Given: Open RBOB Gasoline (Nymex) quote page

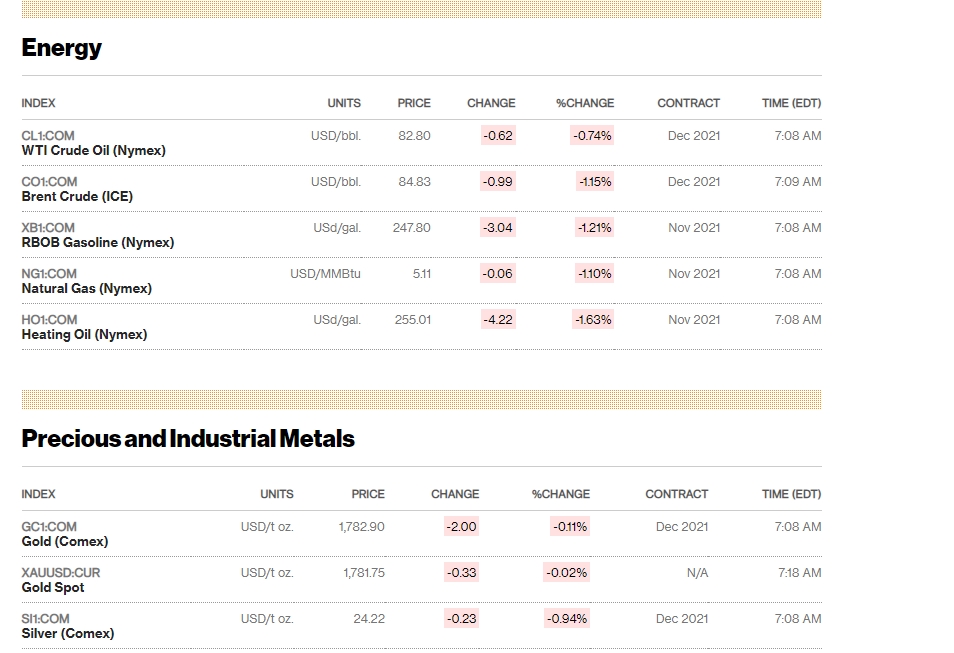Looking at the screenshot, I should (x=97, y=242).
